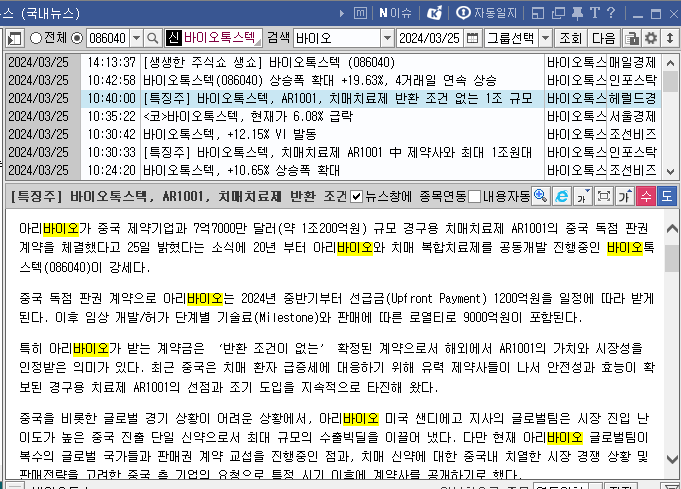Click the K tag icon in the title bar
The image size is (681, 489).
tap(434, 13)
